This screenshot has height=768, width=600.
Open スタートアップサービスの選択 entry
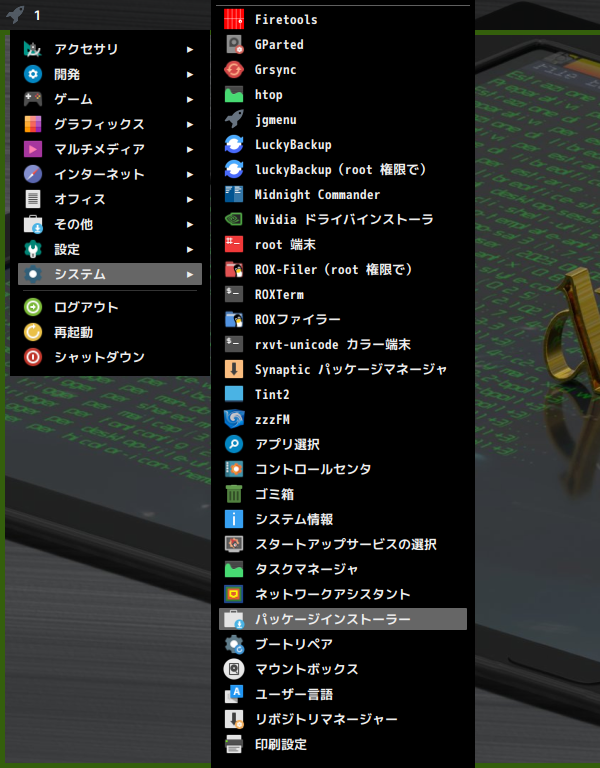coord(343,544)
